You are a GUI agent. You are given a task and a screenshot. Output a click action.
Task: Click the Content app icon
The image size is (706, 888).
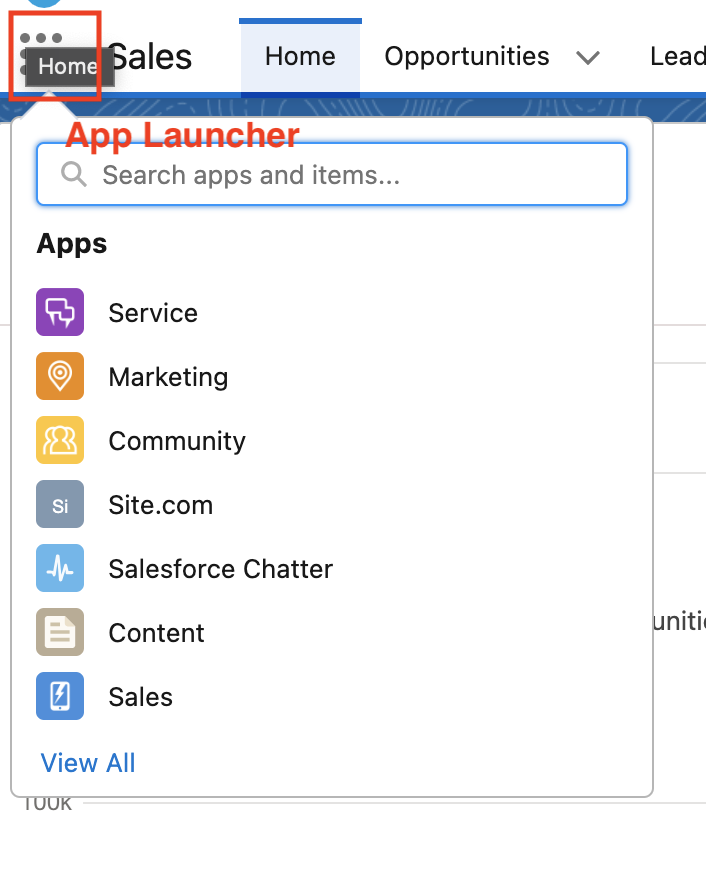point(60,632)
